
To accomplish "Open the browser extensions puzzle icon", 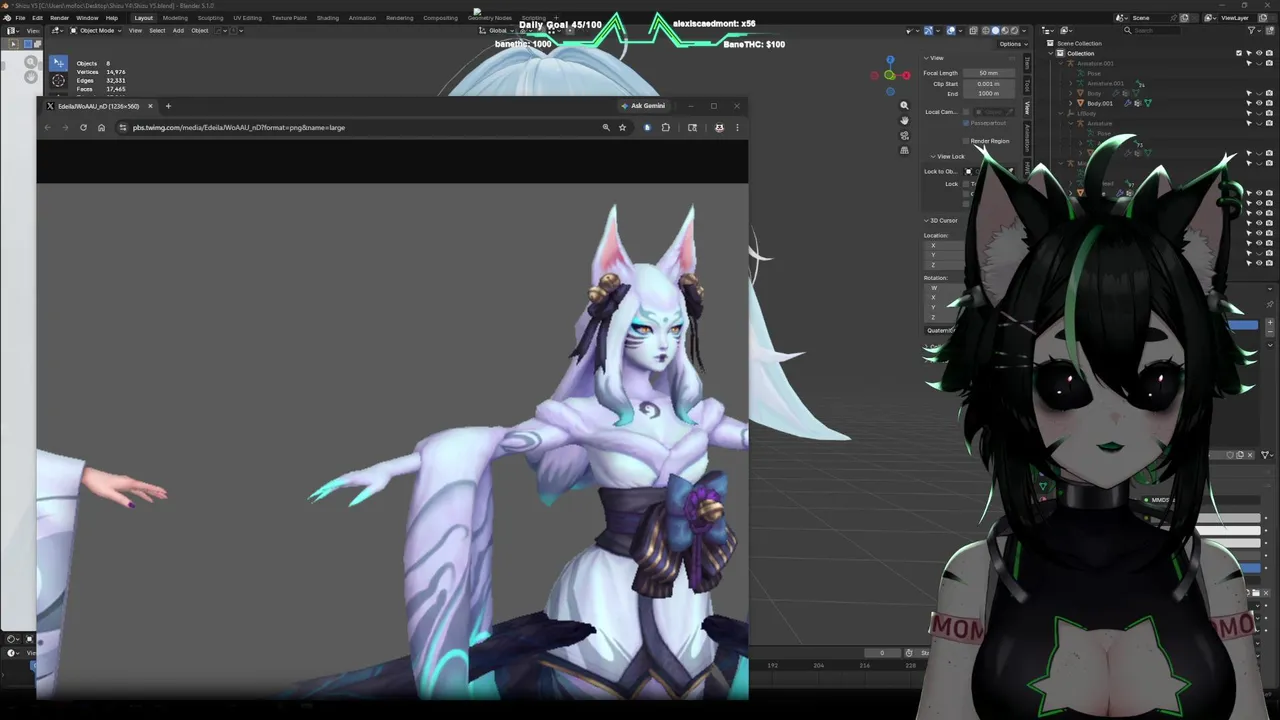I will click(665, 127).
